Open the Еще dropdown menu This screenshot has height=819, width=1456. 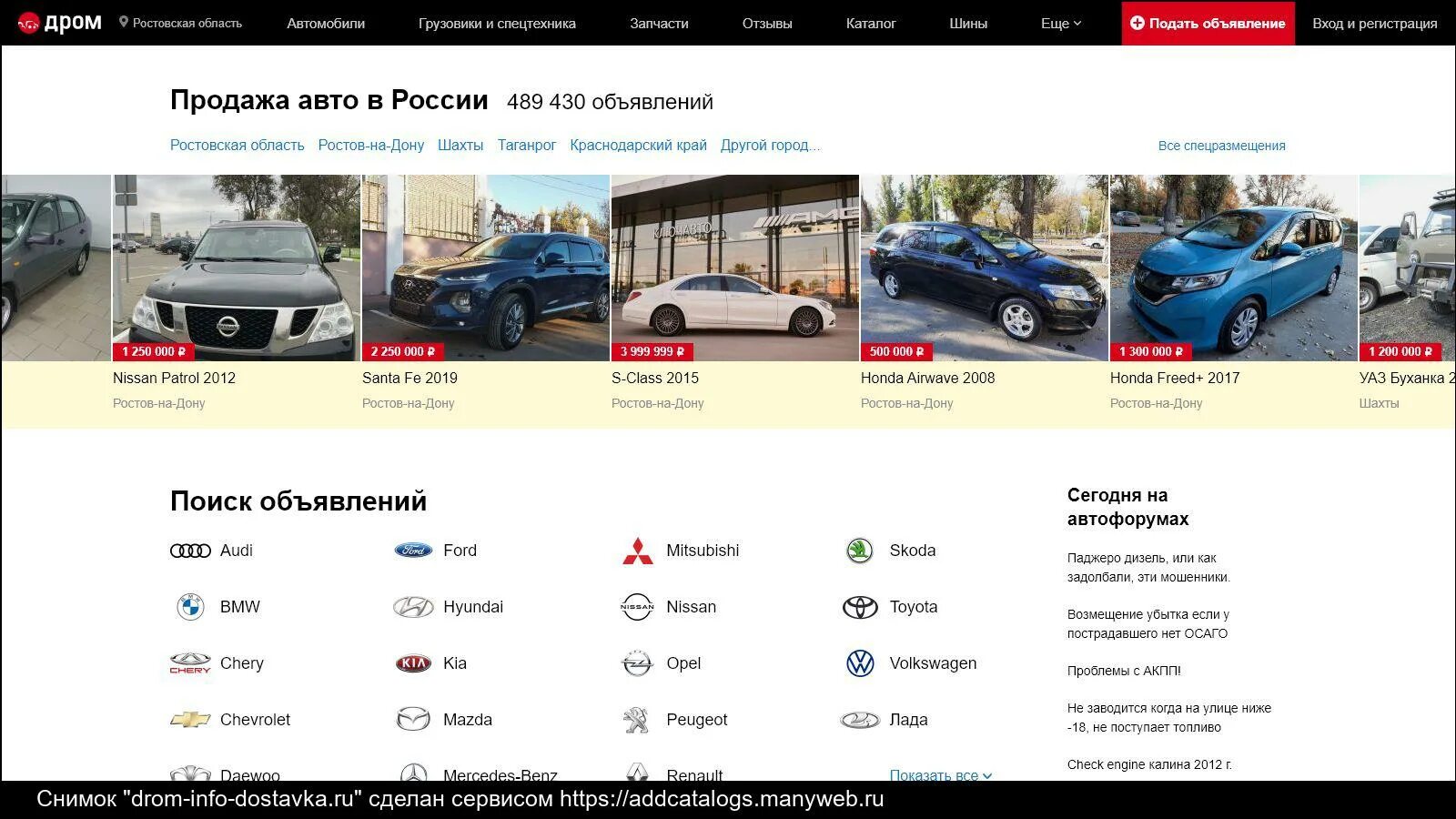(1061, 23)
